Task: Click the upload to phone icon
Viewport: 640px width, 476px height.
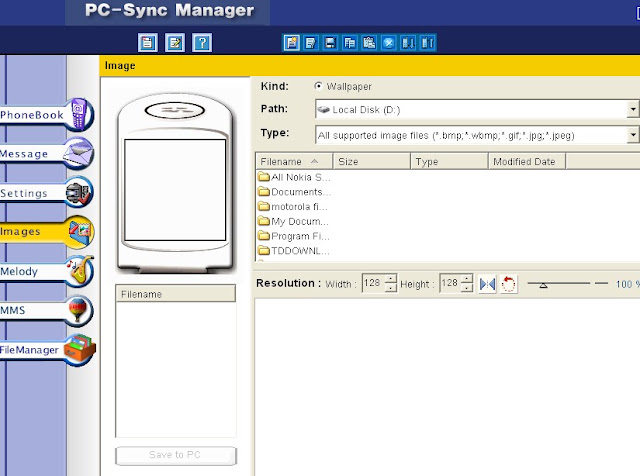Action: [x=427, y=42]
